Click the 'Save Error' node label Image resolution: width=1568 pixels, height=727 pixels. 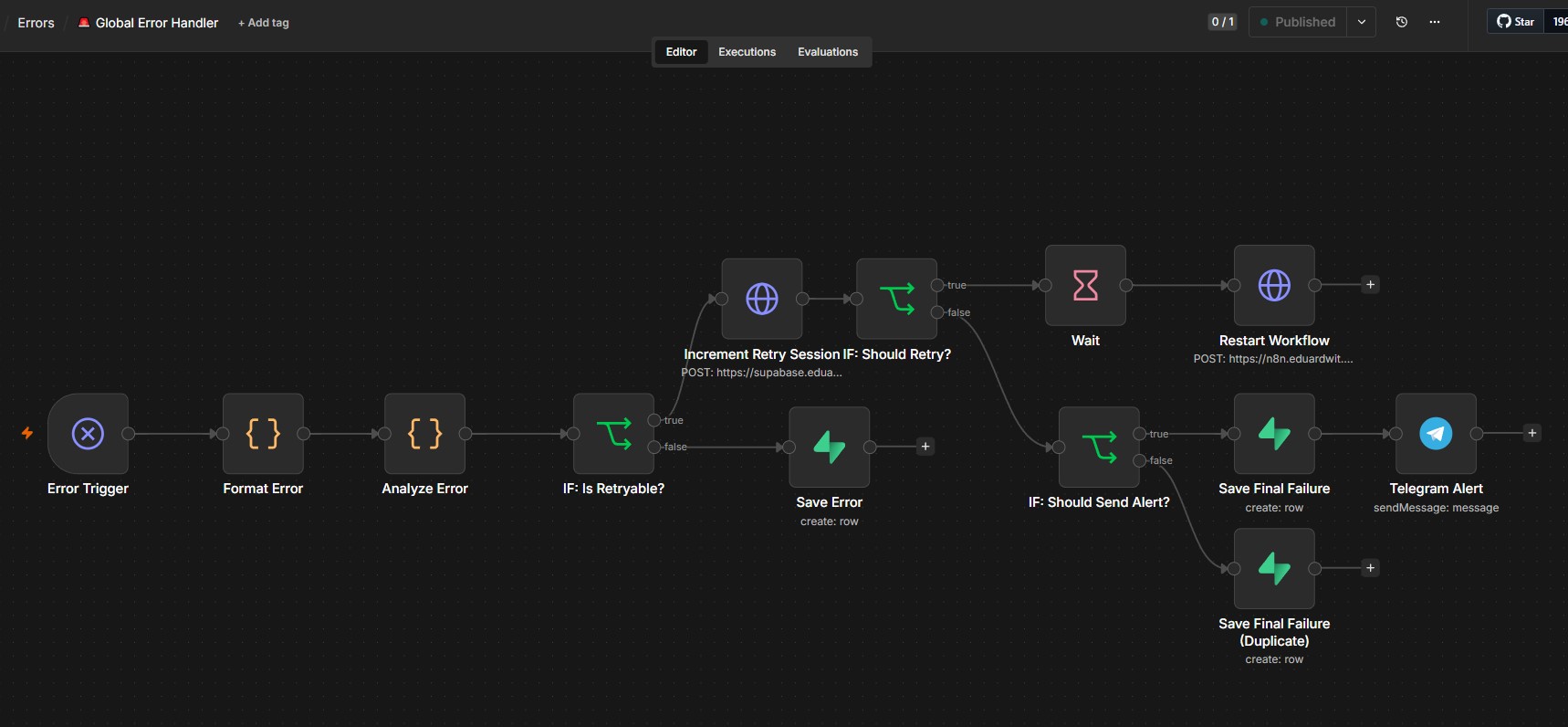pos(829,502)
